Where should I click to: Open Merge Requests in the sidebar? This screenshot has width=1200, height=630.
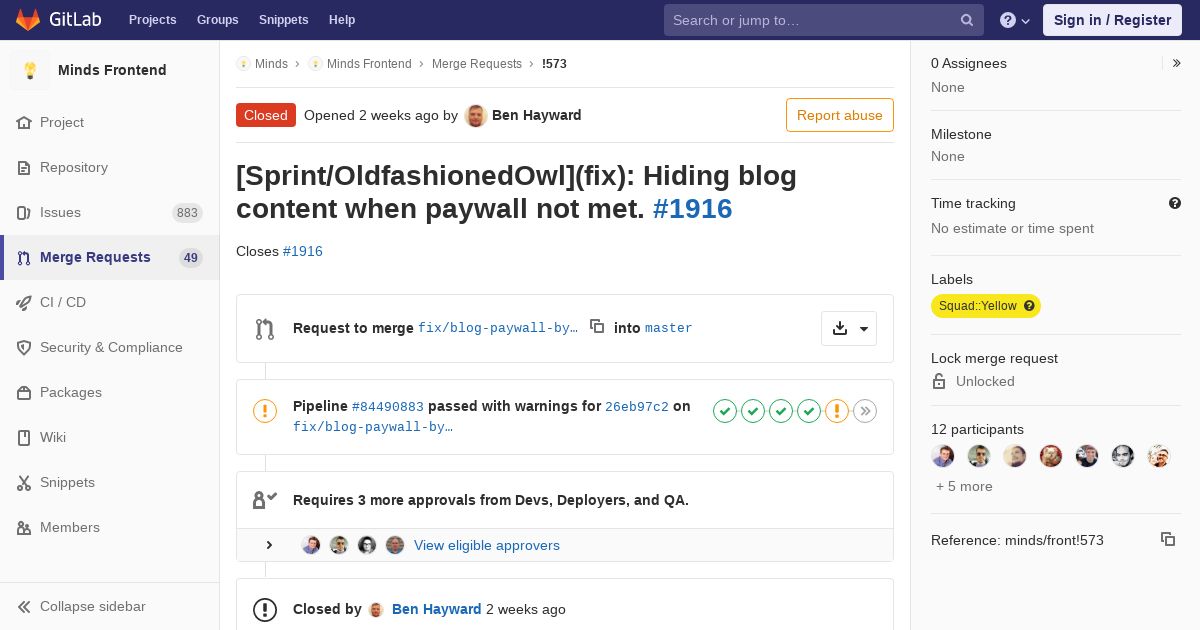110,257
